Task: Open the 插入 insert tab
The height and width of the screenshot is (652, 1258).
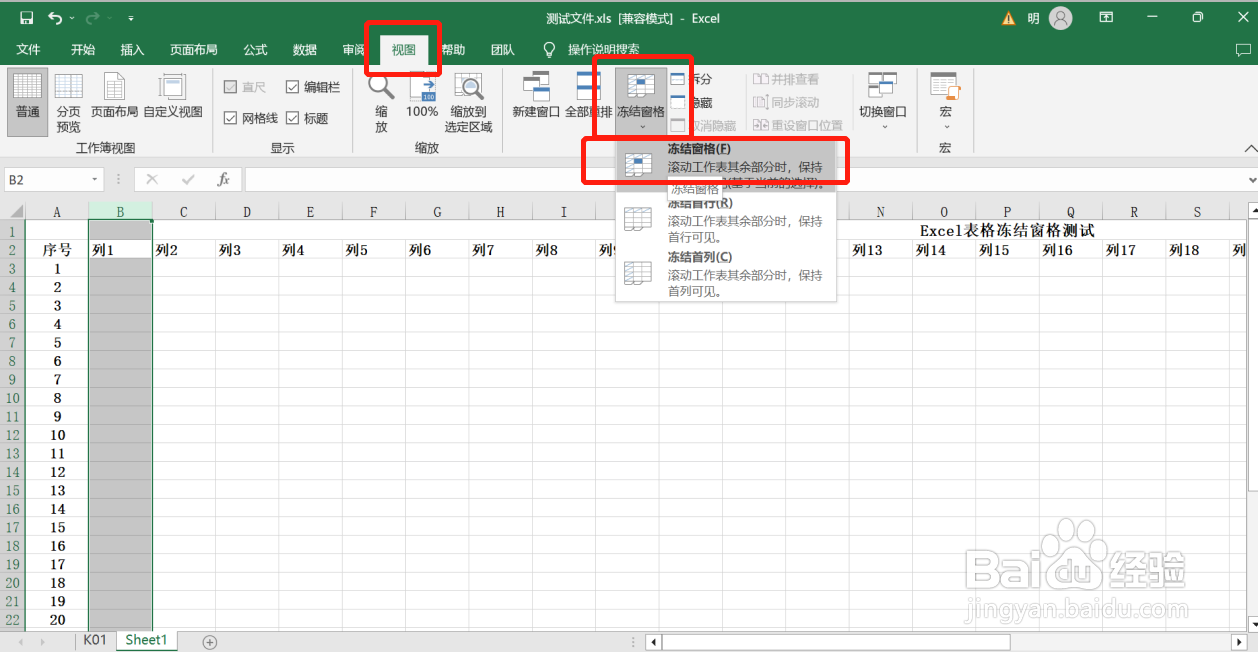Action: coord(132,50)
